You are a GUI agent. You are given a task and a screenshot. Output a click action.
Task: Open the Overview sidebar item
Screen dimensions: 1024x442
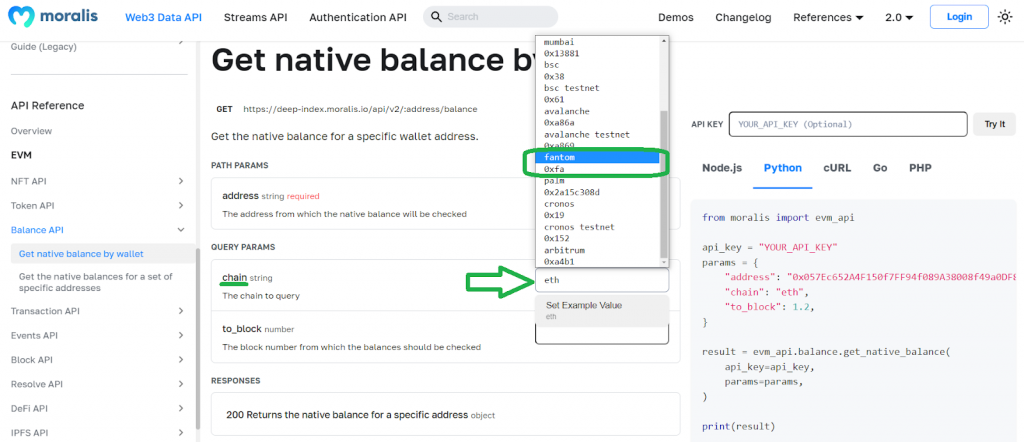(x=31, y=131)
